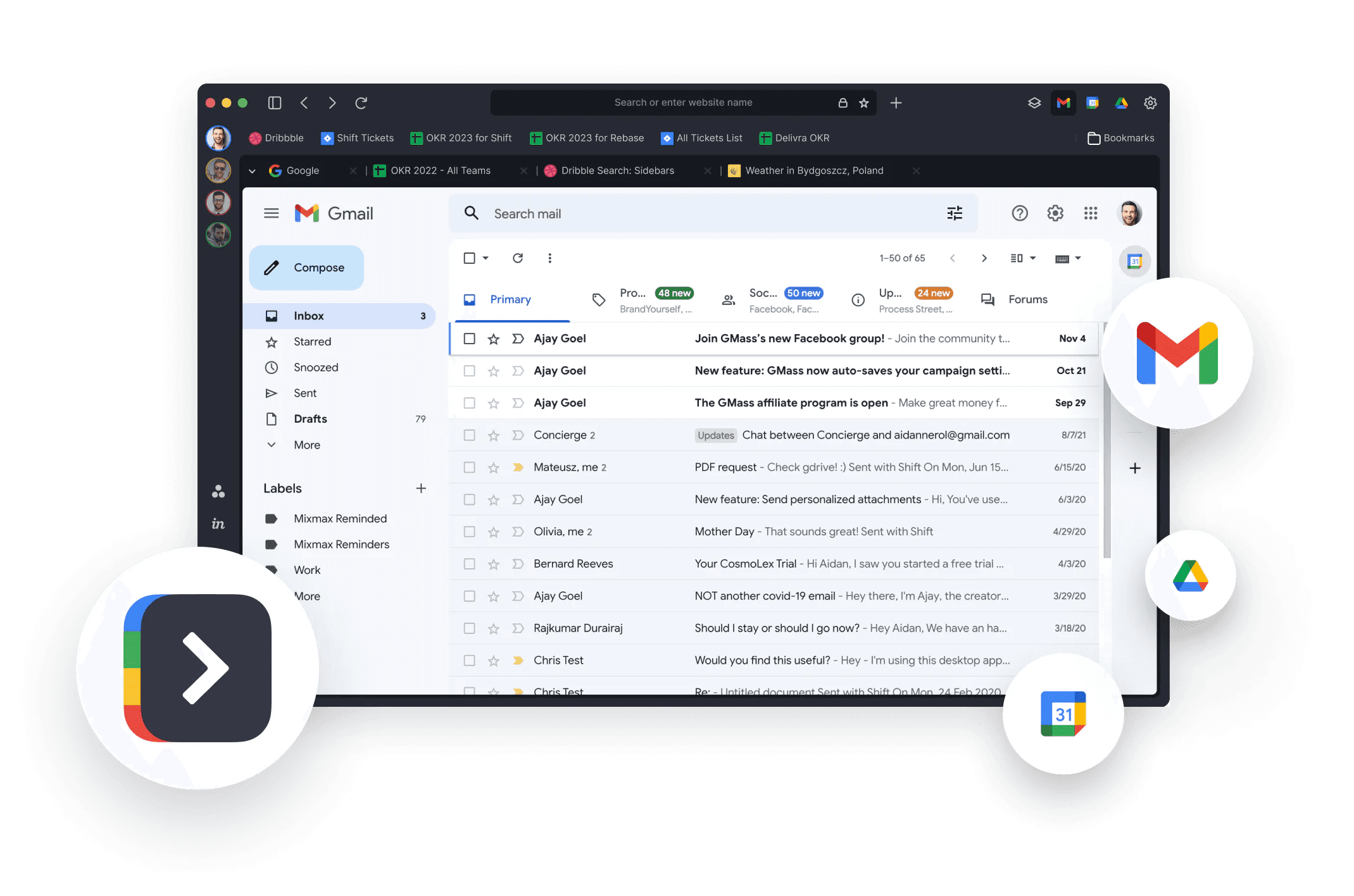The image size is (1354, 896).
Task: Toggle checkbox on Ajay Goel email
Action: pyautogui.click(x=467, y=338)
